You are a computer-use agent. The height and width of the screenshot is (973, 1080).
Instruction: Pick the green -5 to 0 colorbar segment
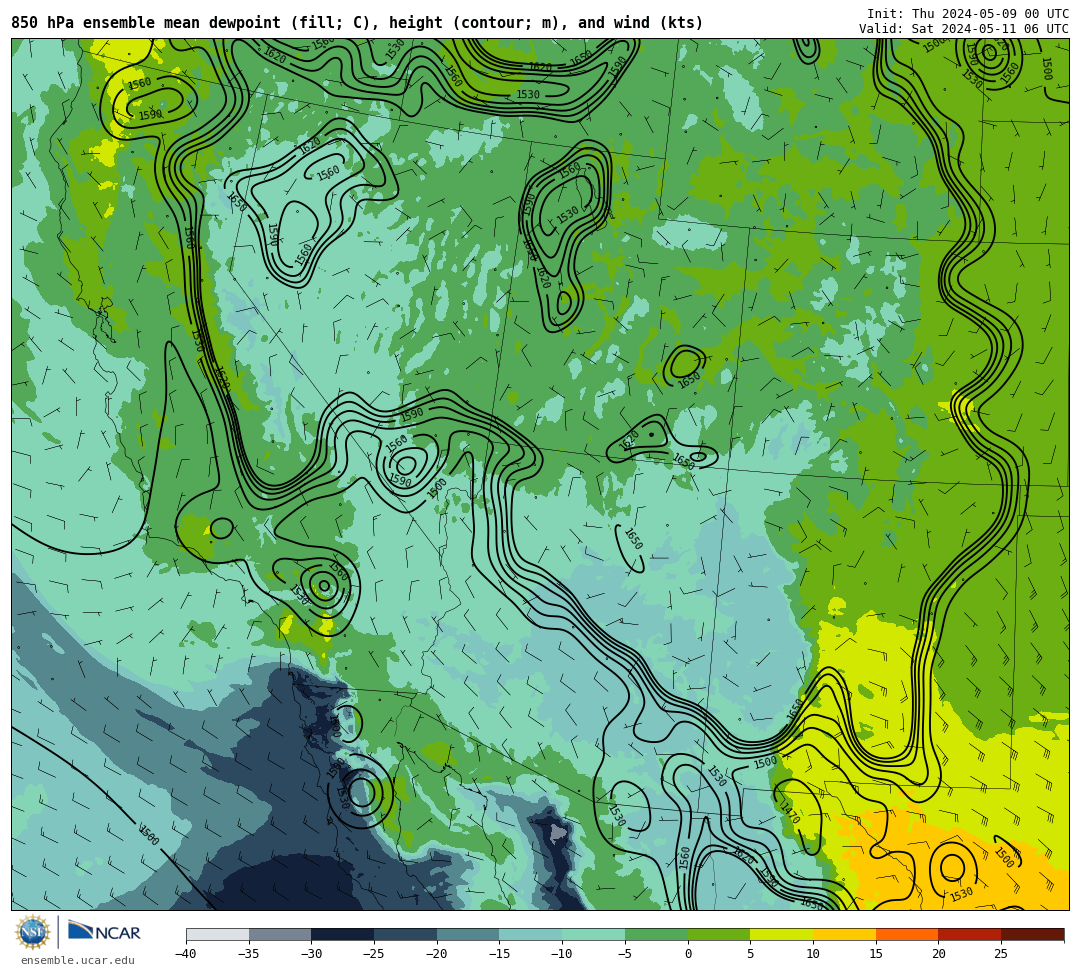656,934
